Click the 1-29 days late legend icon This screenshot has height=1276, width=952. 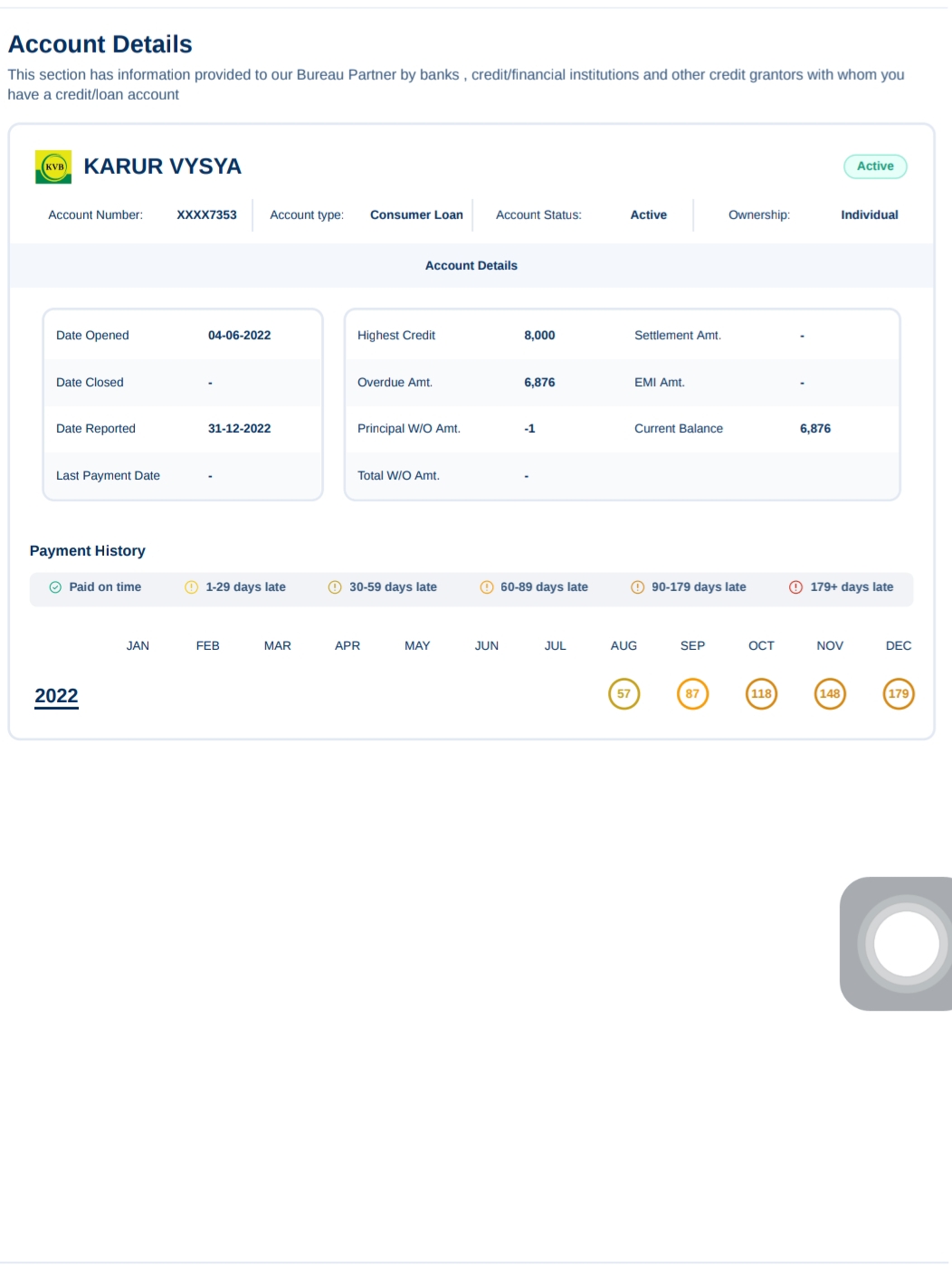(x=191, y=587)
